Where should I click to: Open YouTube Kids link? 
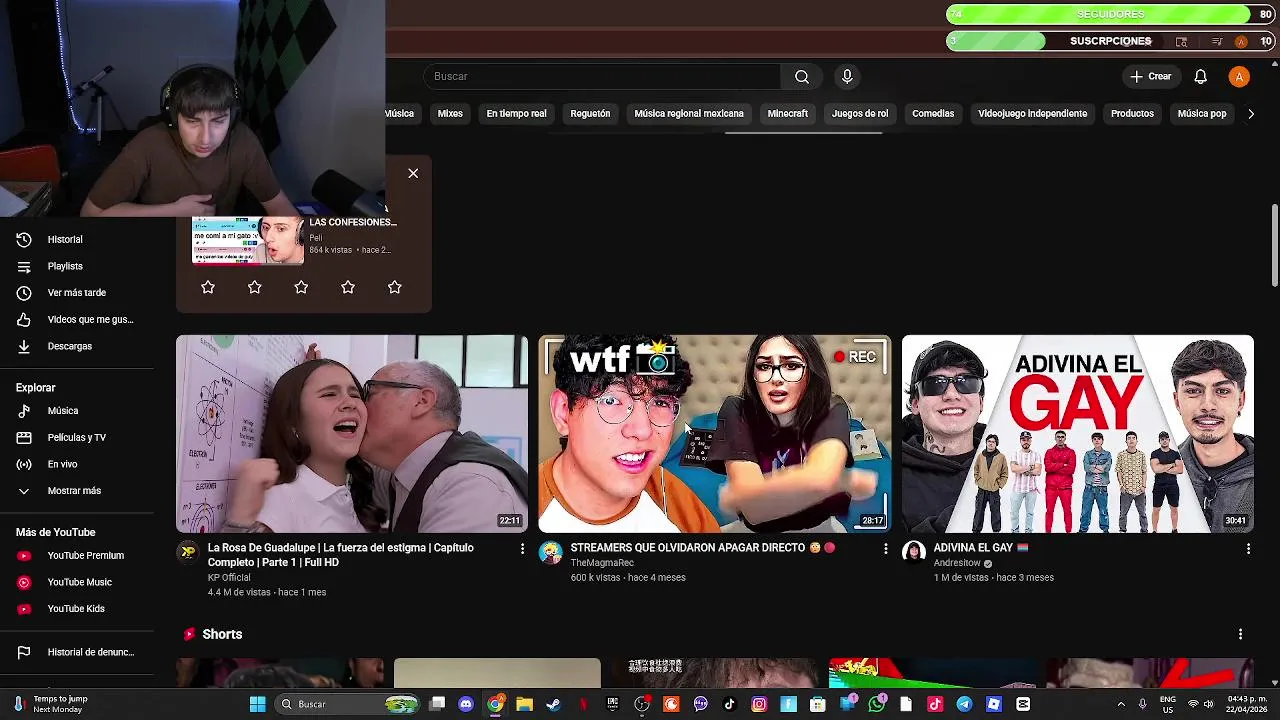click(x=77, y=609)
